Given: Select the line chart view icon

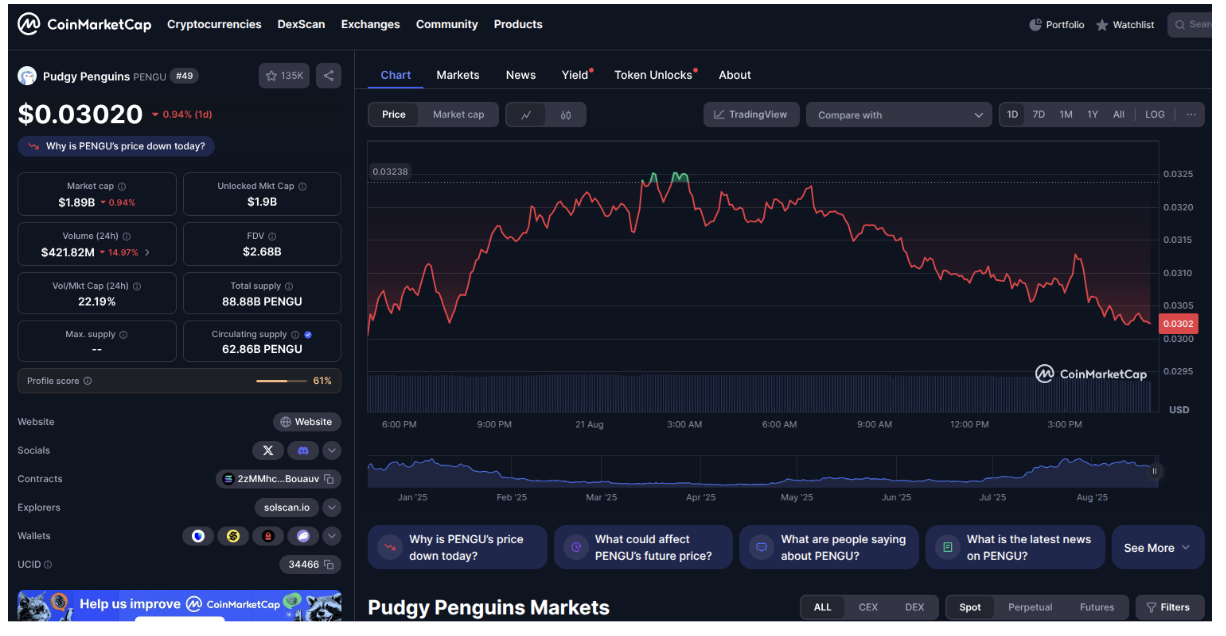Looking at the screenshot, I should point(526,115).
